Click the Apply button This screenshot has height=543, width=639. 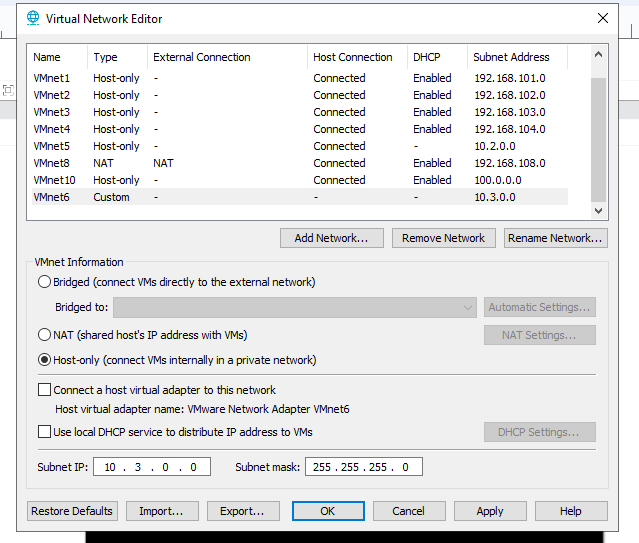490,511
